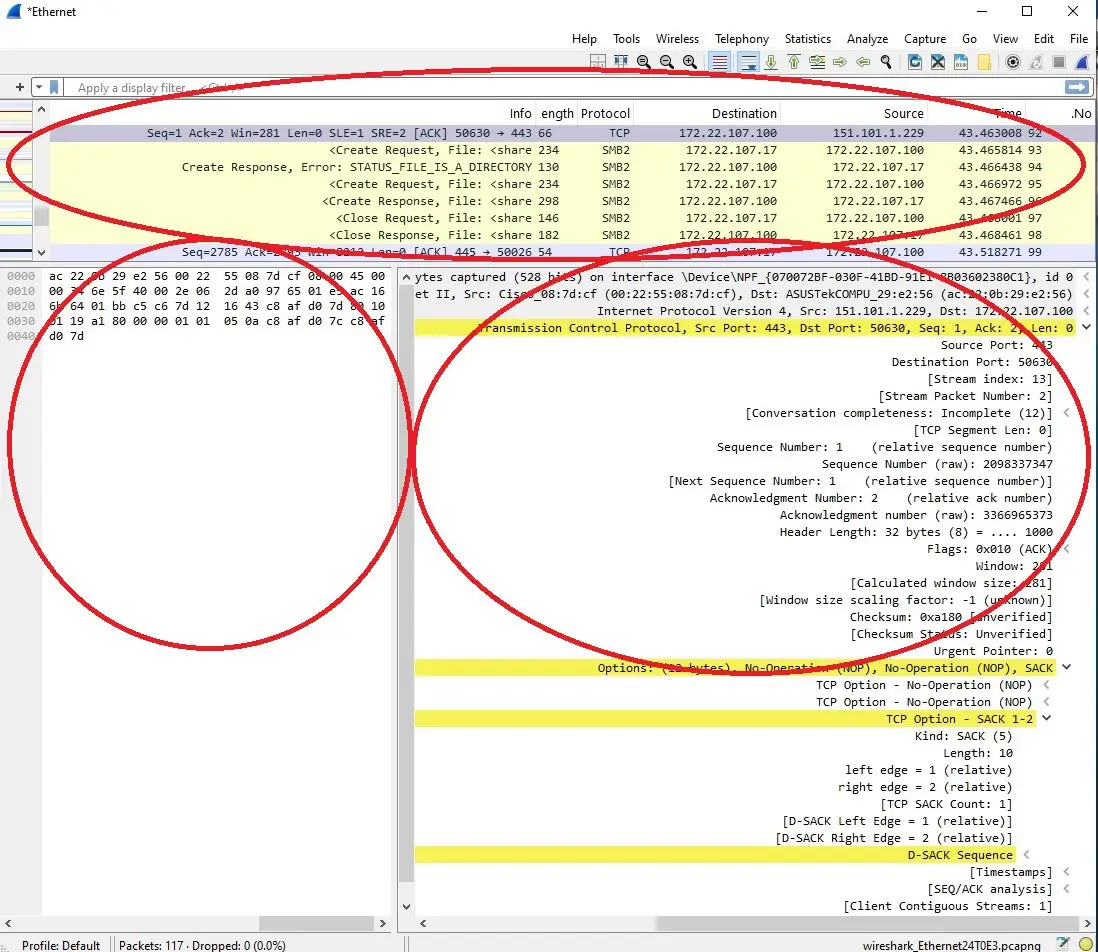
Task: Collapse the Transmission Control Protocol tree
Action: 1086,327
